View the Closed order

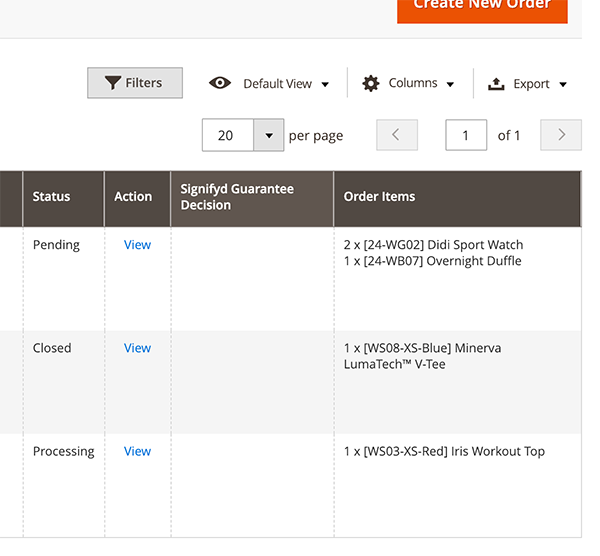pos(137,348)
